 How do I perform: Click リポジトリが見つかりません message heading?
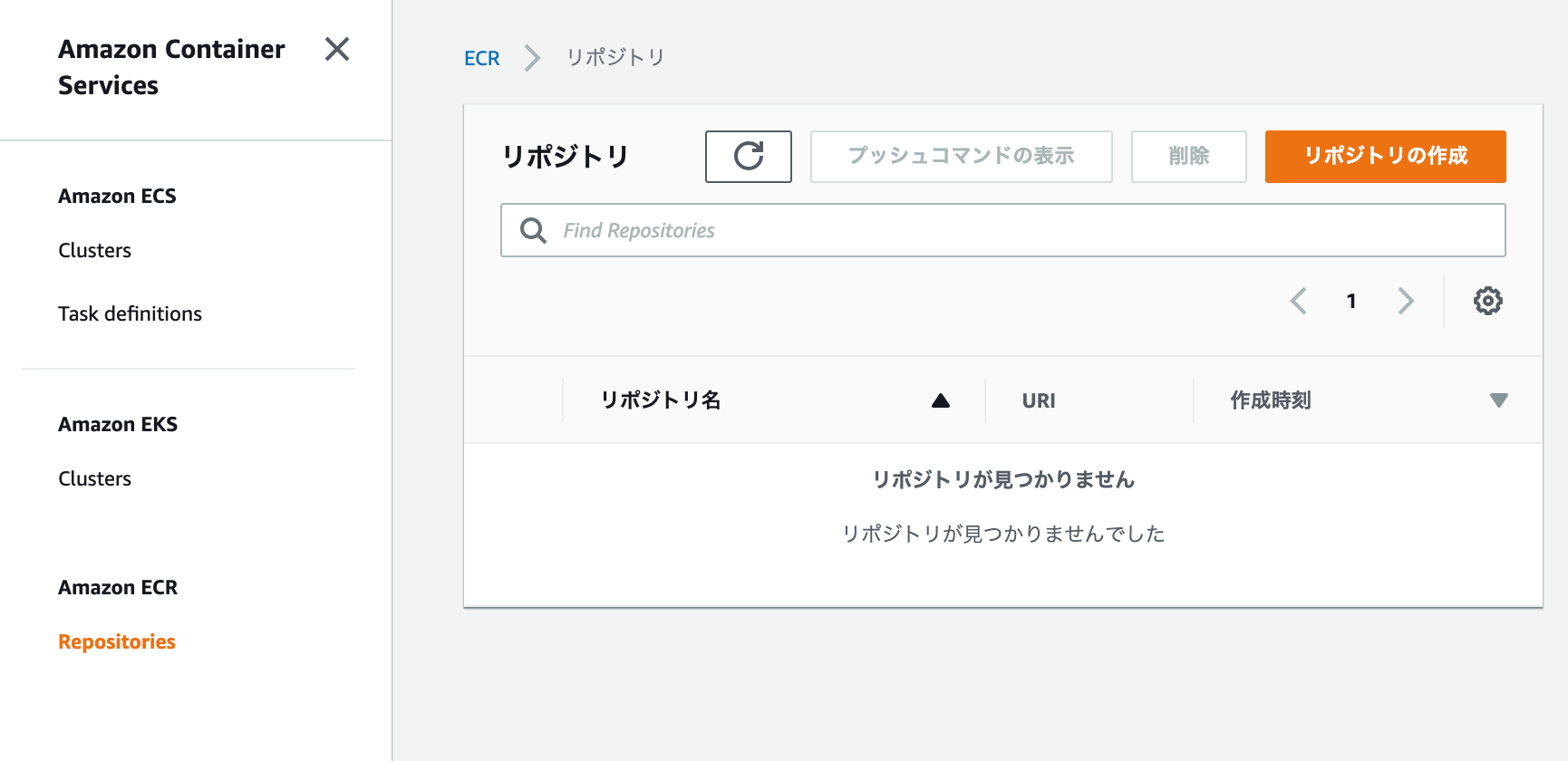1003,479
